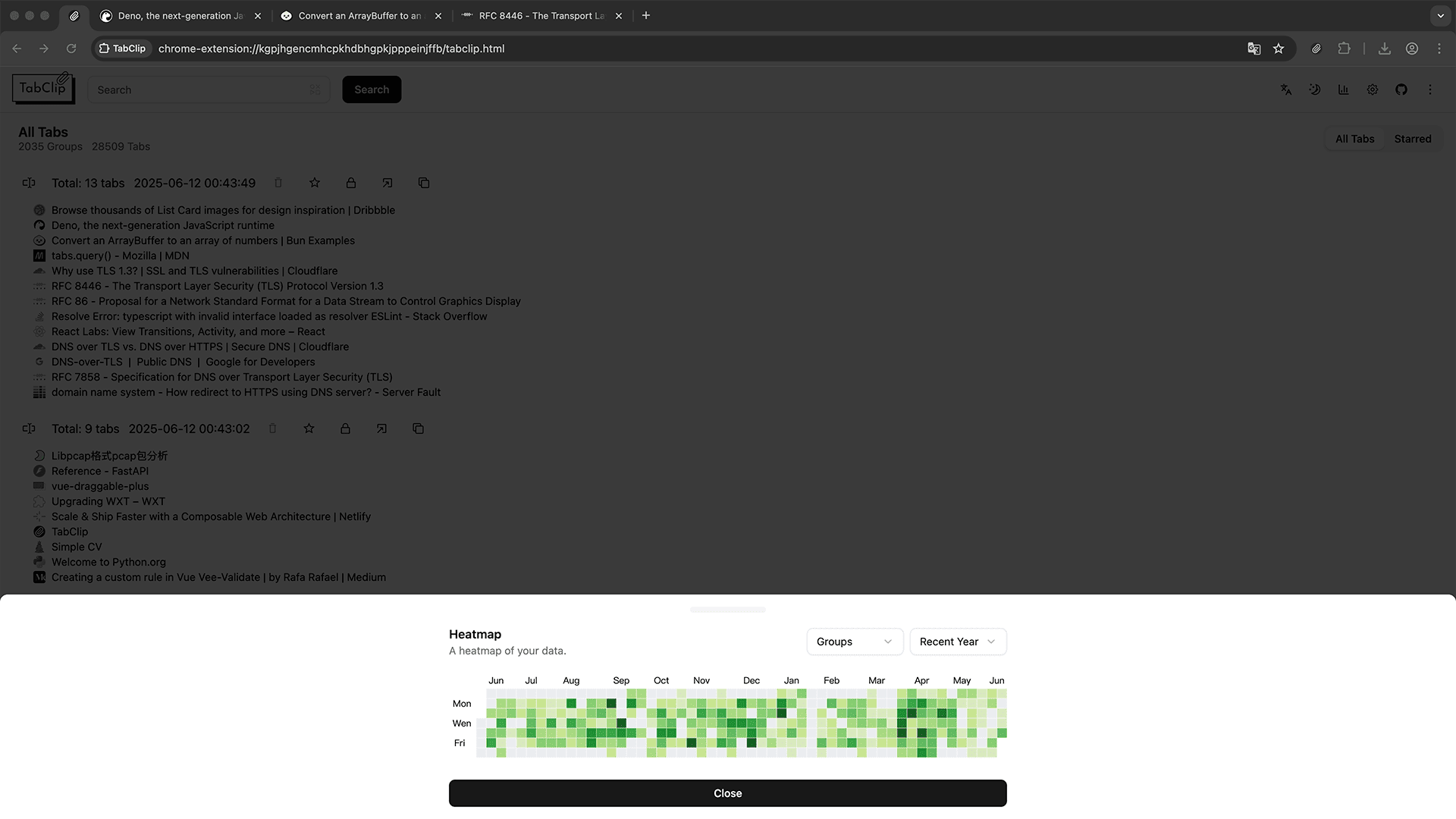Viewport: 1456px width, 819px height.
Task: Open the language translation icon in TabClip toolbar
Action: pyautogui.click(x=1285, y=89)
